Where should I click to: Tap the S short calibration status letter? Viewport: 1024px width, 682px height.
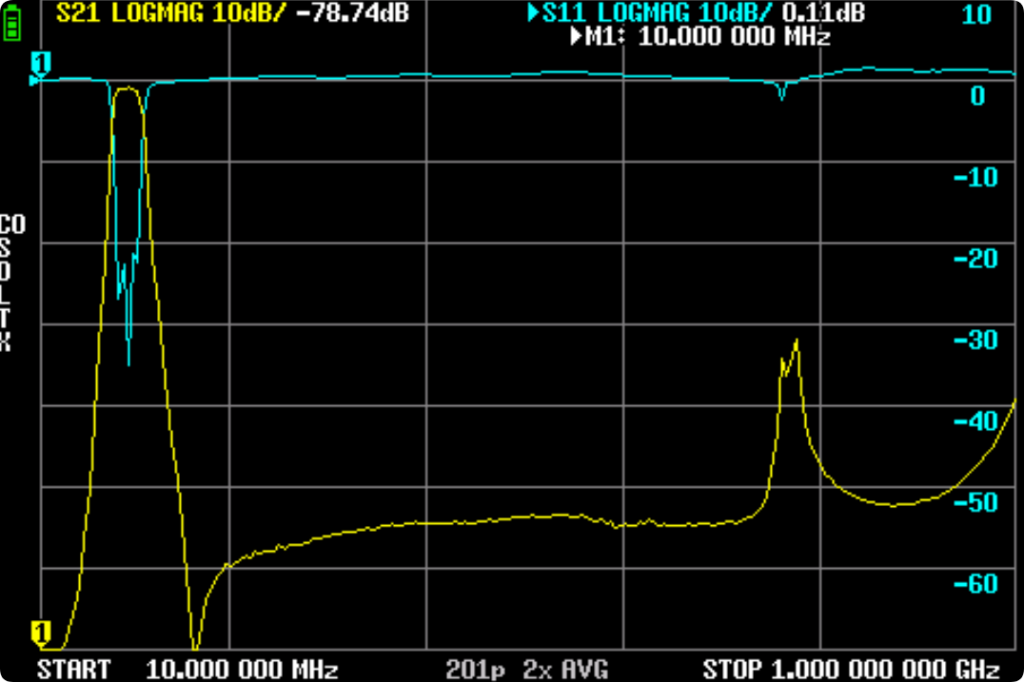(6, 247)
